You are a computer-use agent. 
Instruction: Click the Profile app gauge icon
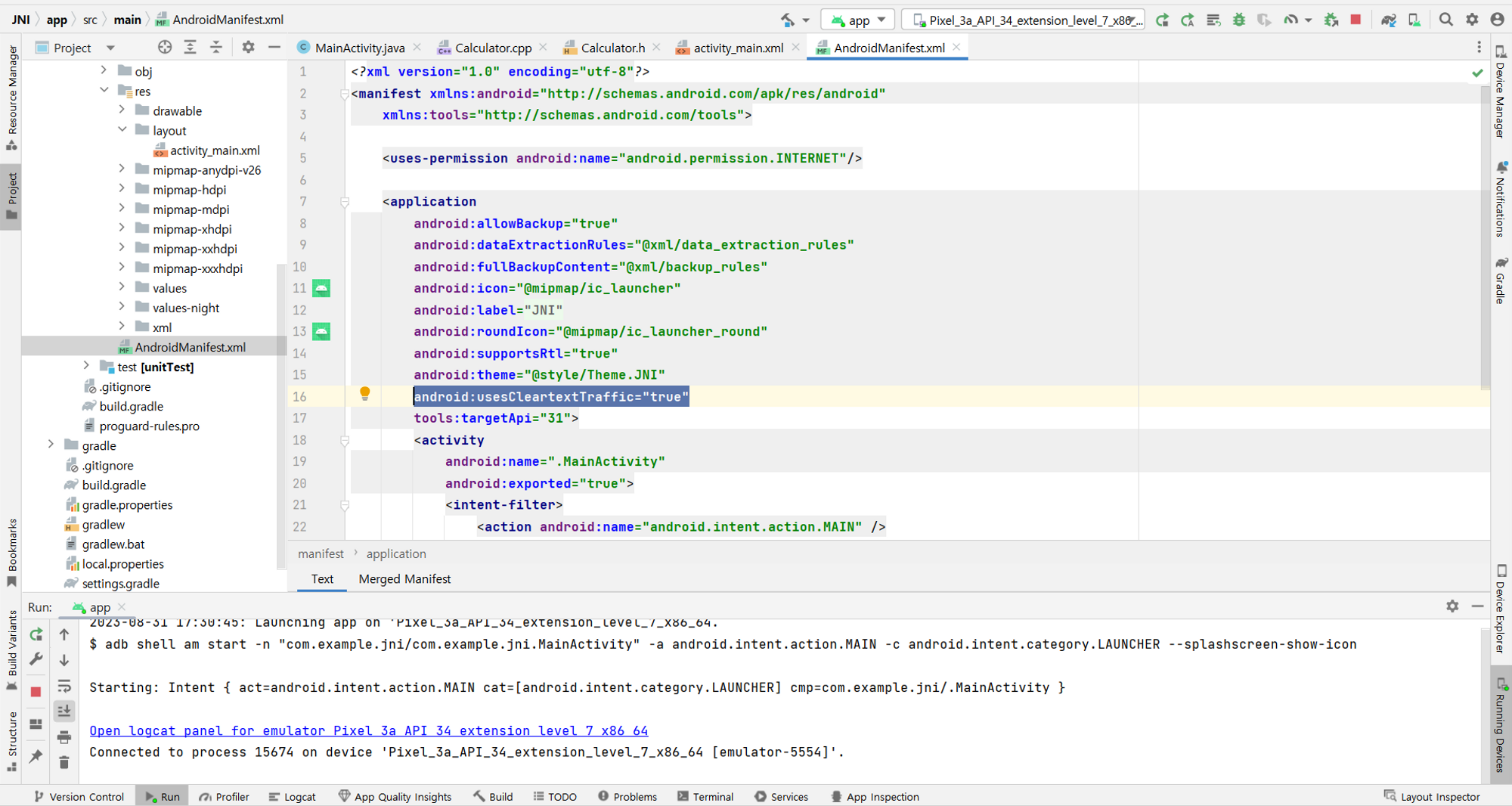tap(1290, 20)
